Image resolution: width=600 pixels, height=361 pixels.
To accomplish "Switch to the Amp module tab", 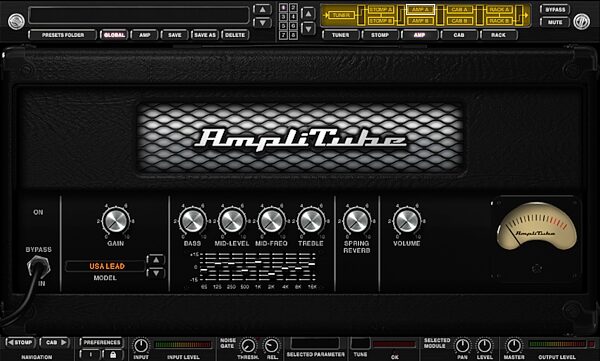I will 419,35.
